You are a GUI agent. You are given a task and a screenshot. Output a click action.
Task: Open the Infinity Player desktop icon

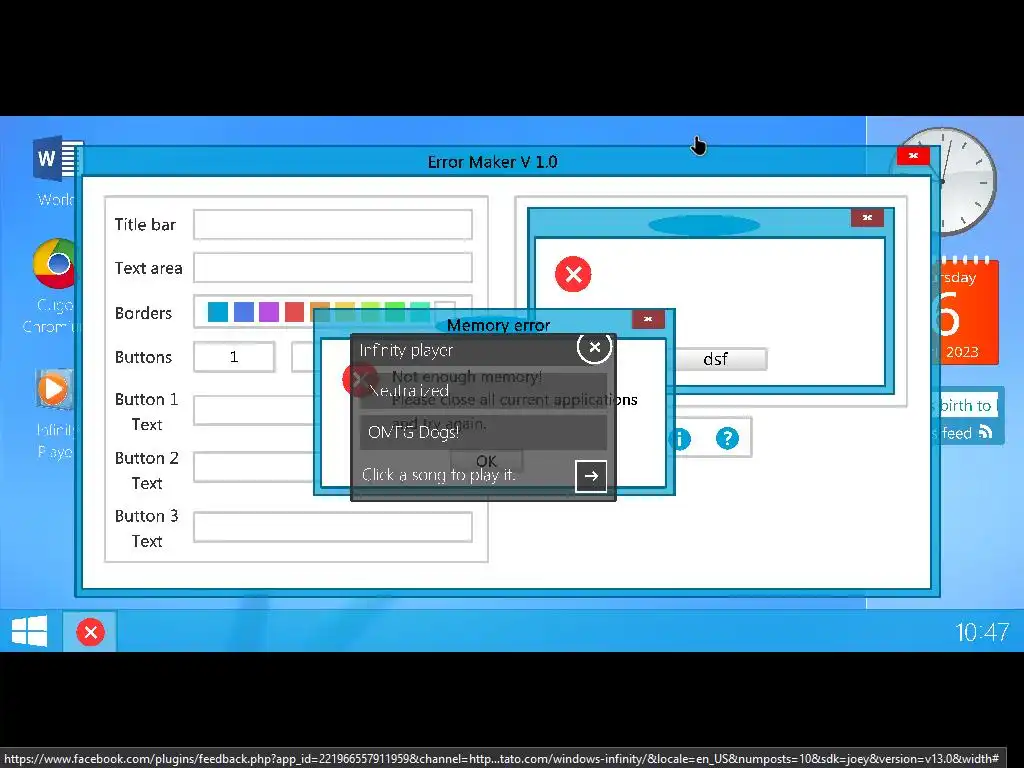pyautogui.click(x=54, y=390)
